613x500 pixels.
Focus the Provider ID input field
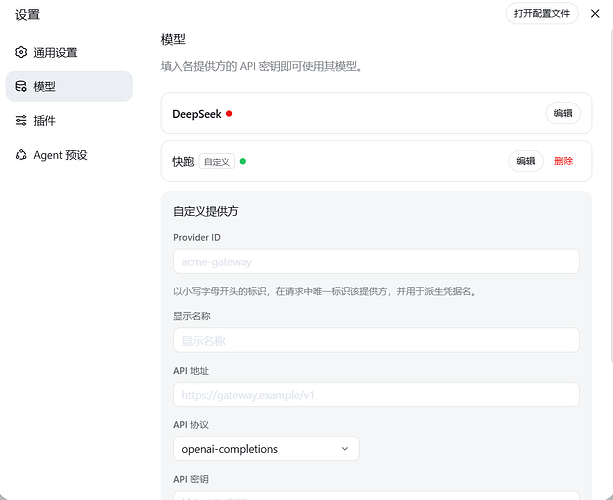[376, 262]
